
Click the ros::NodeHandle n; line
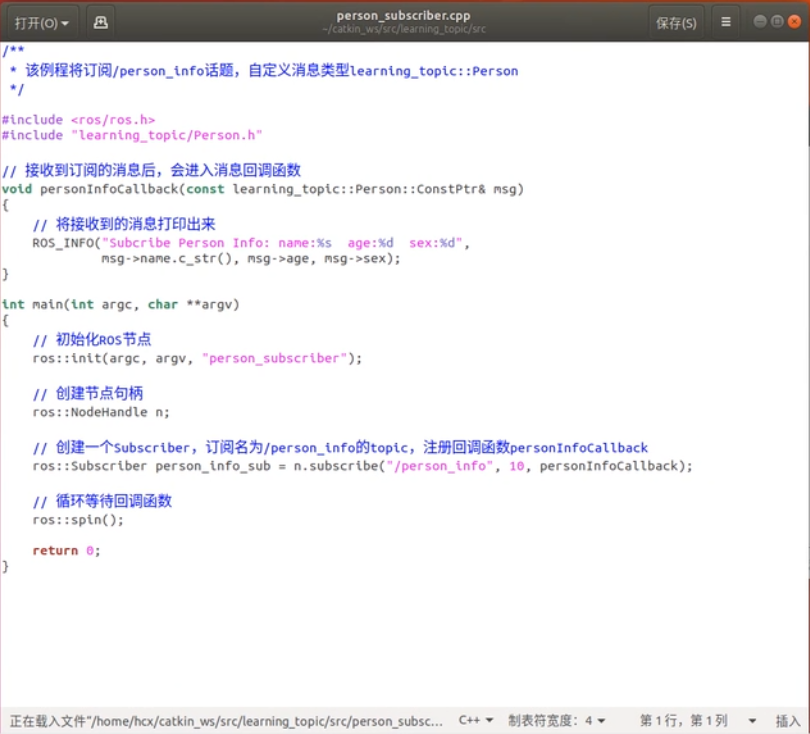[x=101, y=412]
